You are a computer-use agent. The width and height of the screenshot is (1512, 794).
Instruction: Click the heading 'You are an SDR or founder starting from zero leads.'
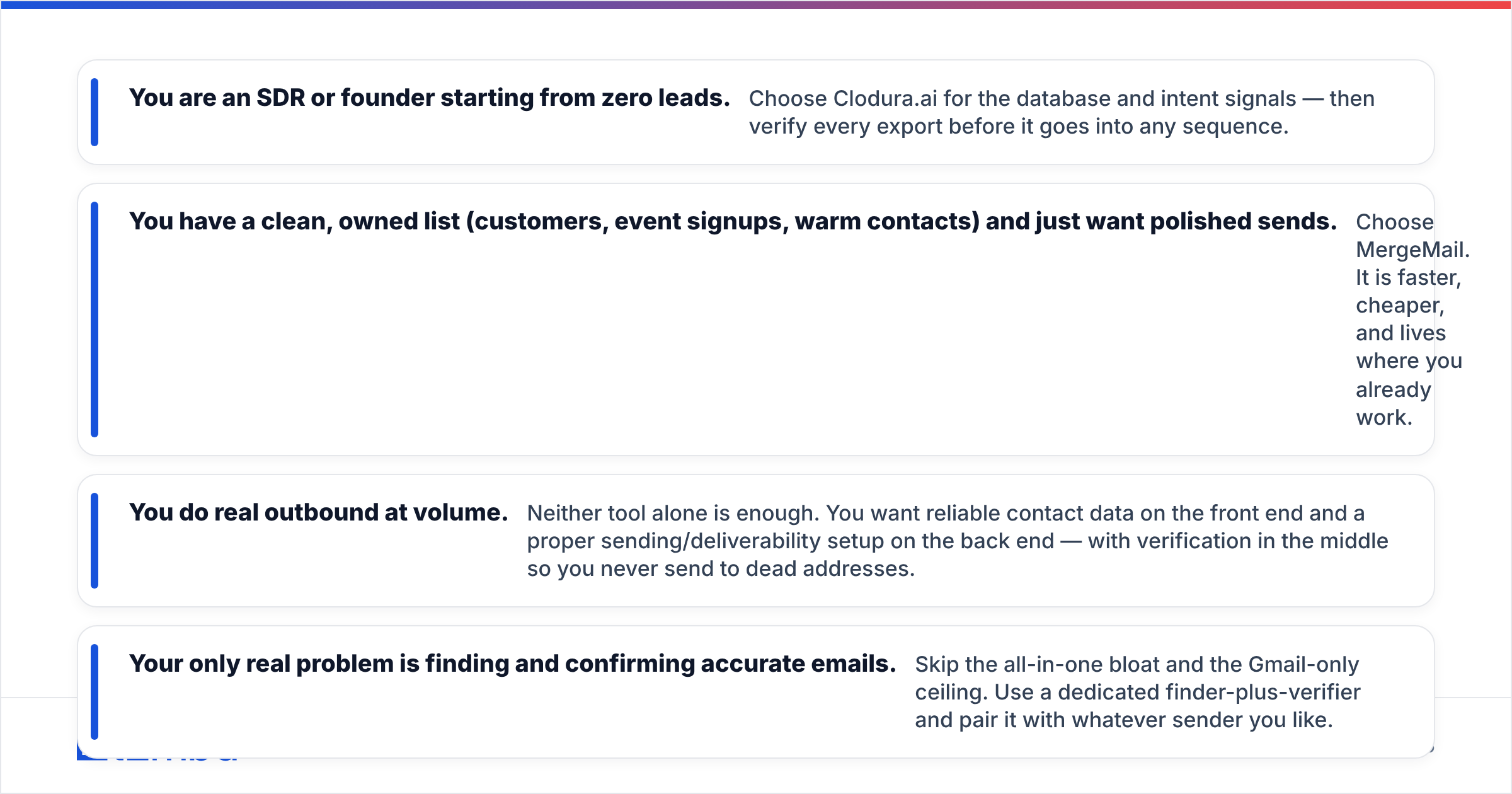pos(429,98)
